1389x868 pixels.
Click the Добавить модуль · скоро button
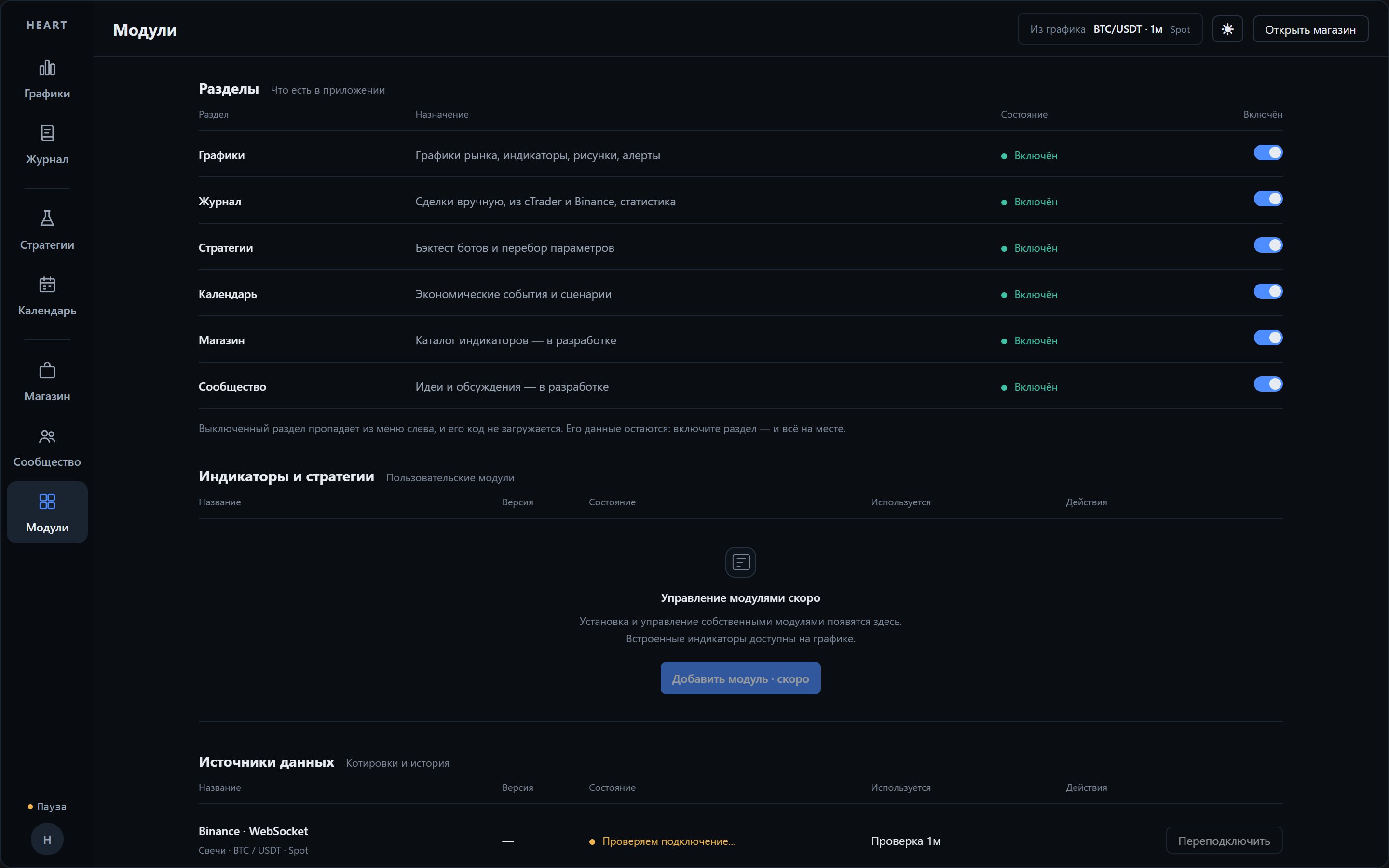point(740,678)
